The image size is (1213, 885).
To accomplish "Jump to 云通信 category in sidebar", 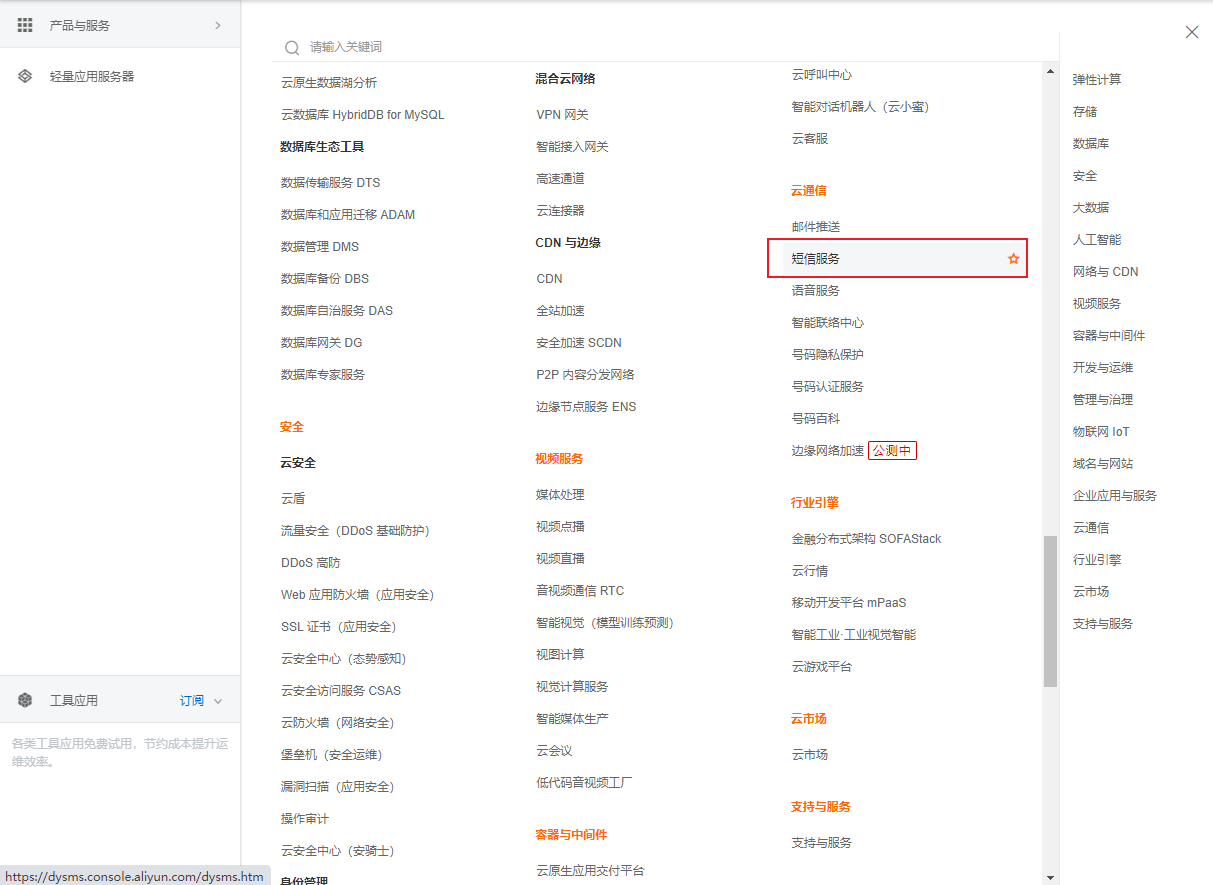I will [1091, 528].
